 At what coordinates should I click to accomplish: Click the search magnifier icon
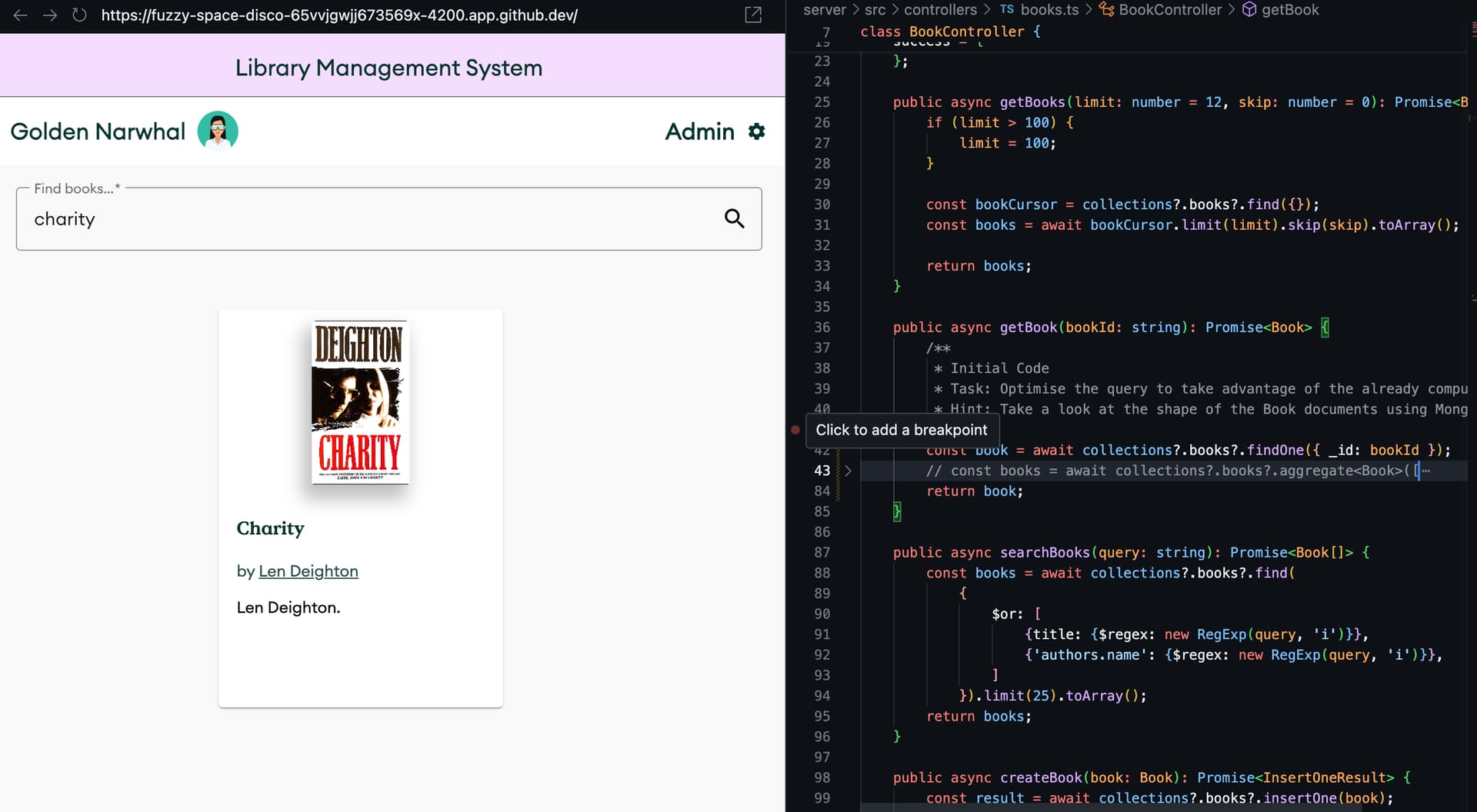[734, 219]
